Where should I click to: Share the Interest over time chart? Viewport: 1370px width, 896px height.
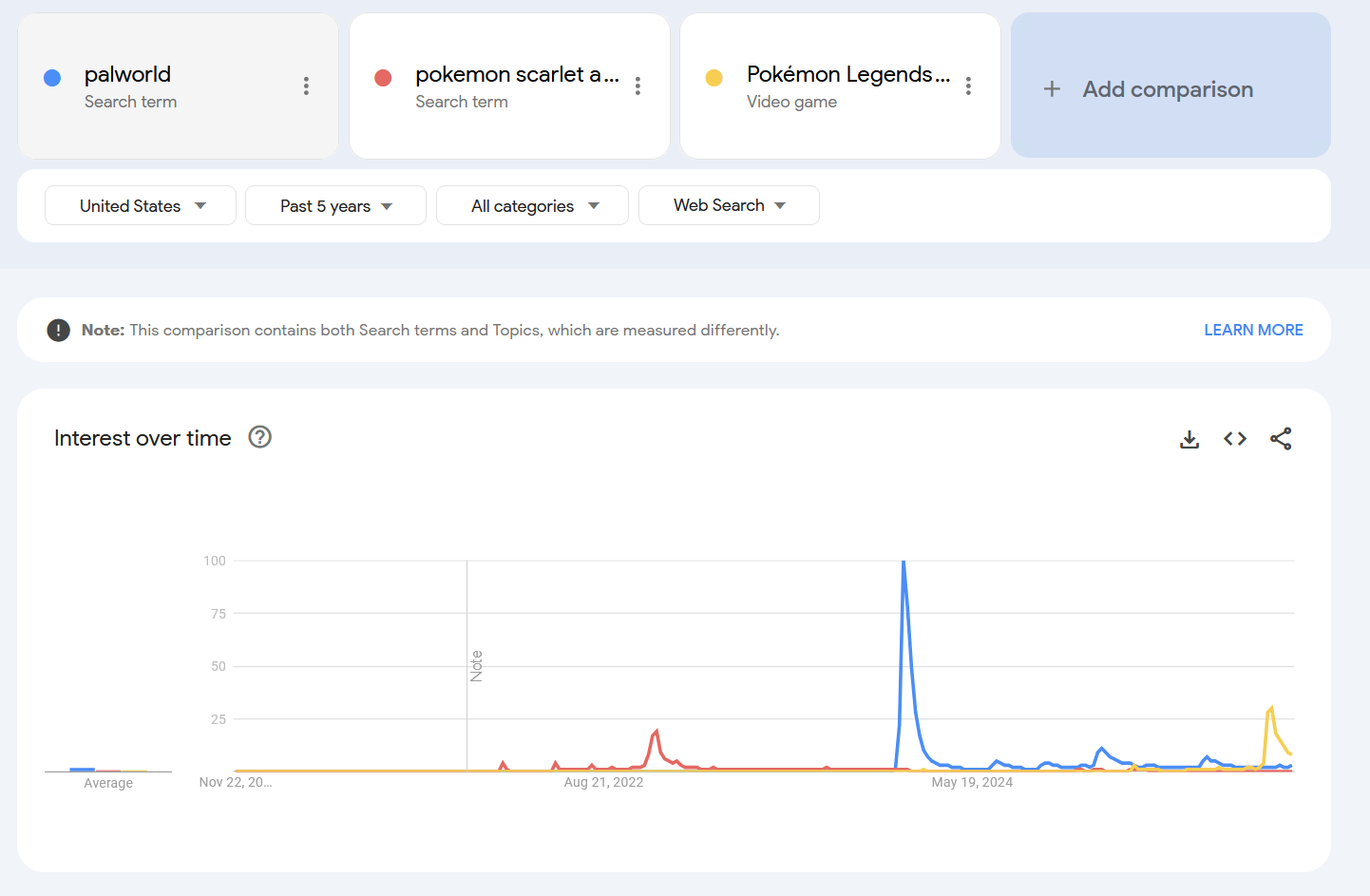click(1281, 439)
